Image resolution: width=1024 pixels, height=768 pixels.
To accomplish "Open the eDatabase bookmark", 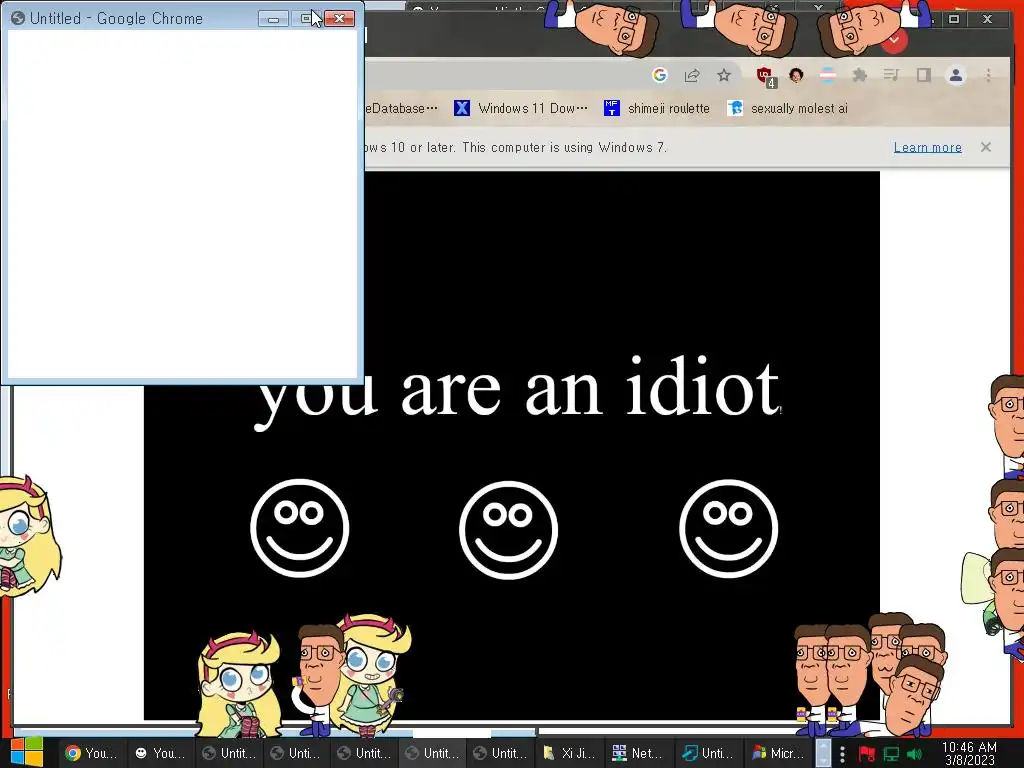I will [401, 108].
